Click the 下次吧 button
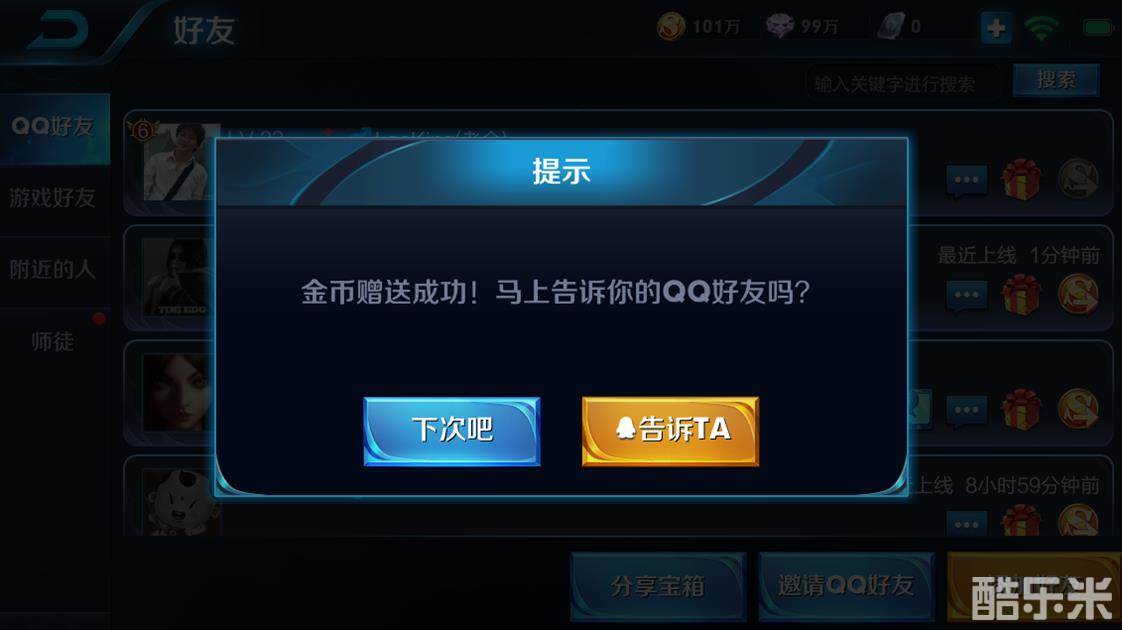The image size is (1122, 630). point(452,431)
